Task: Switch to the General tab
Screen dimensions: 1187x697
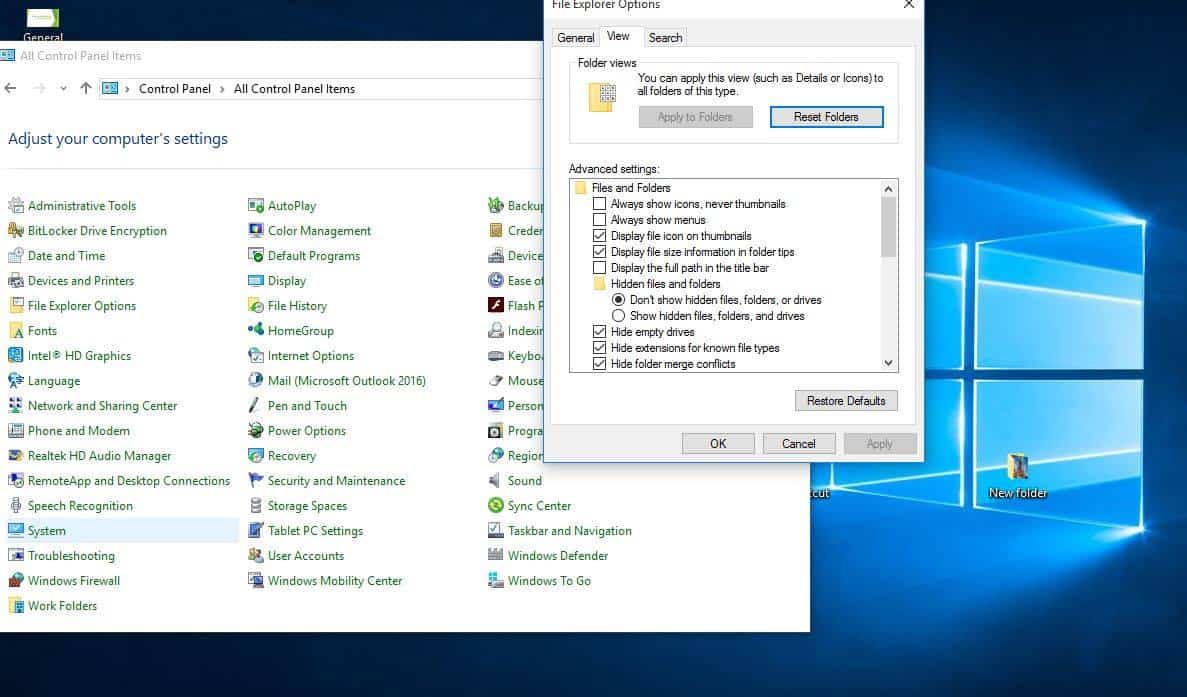Action: pos(575,38)
